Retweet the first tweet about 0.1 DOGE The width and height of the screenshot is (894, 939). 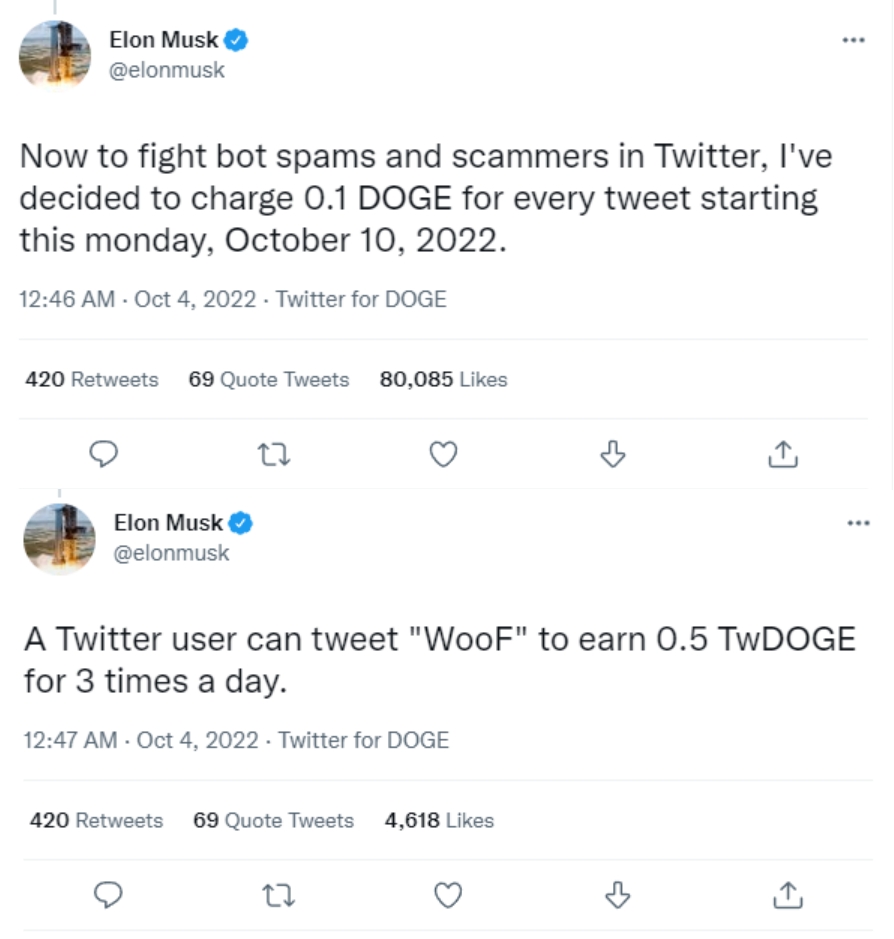(x=273, y=455)
